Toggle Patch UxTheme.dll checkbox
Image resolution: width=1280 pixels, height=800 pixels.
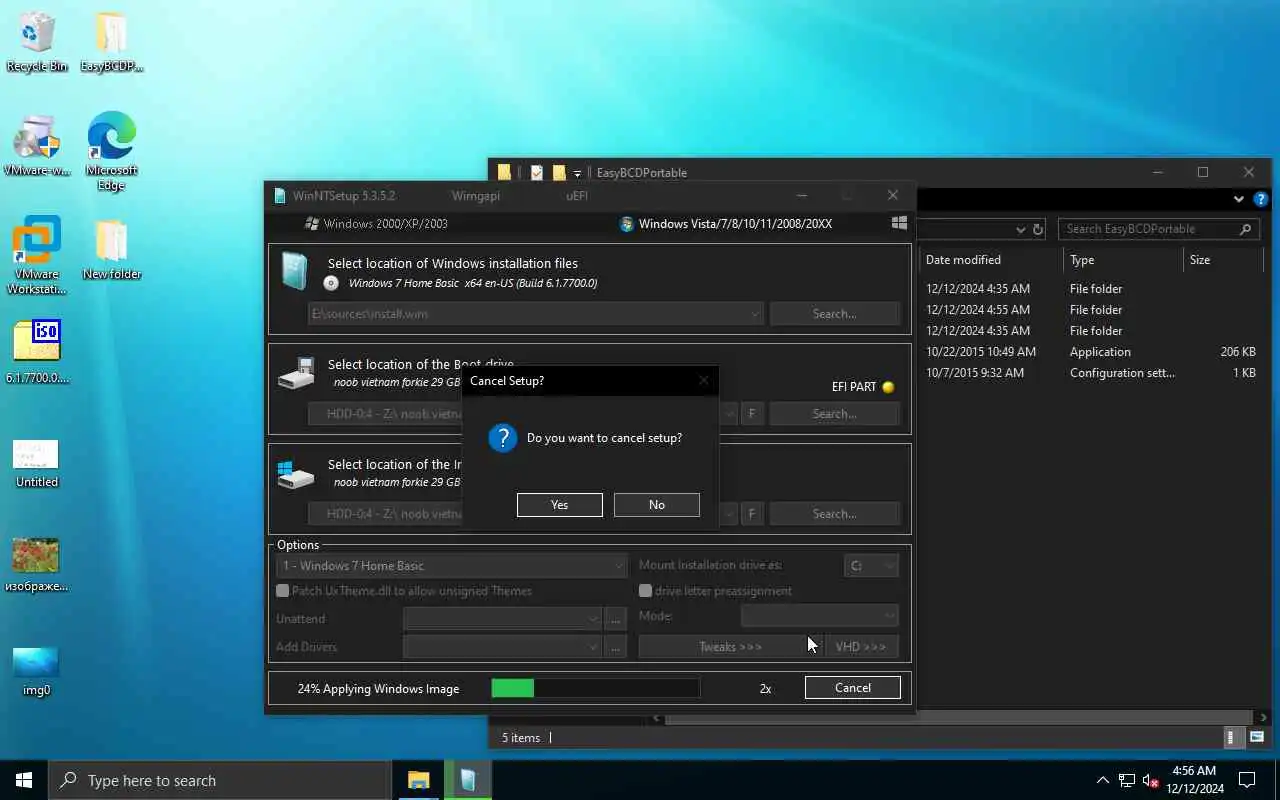[282, 591]
